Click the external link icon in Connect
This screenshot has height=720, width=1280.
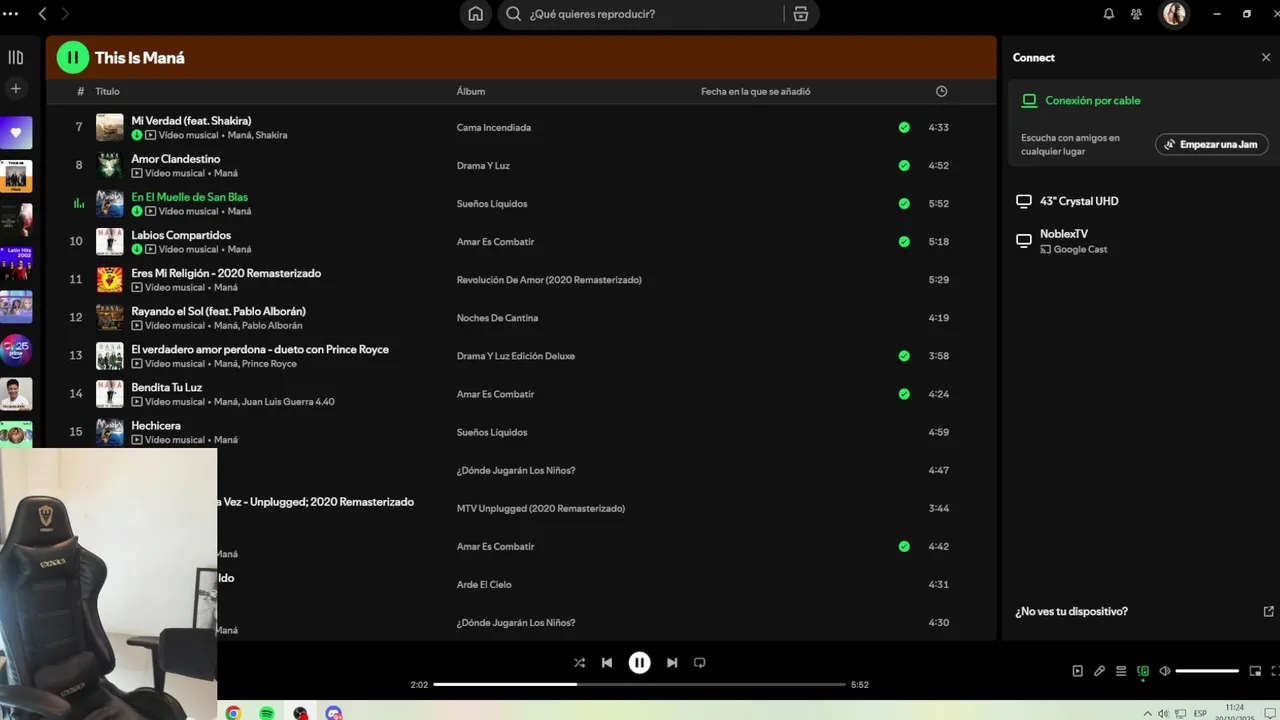pyautogui.click(x=1269, y=611)
